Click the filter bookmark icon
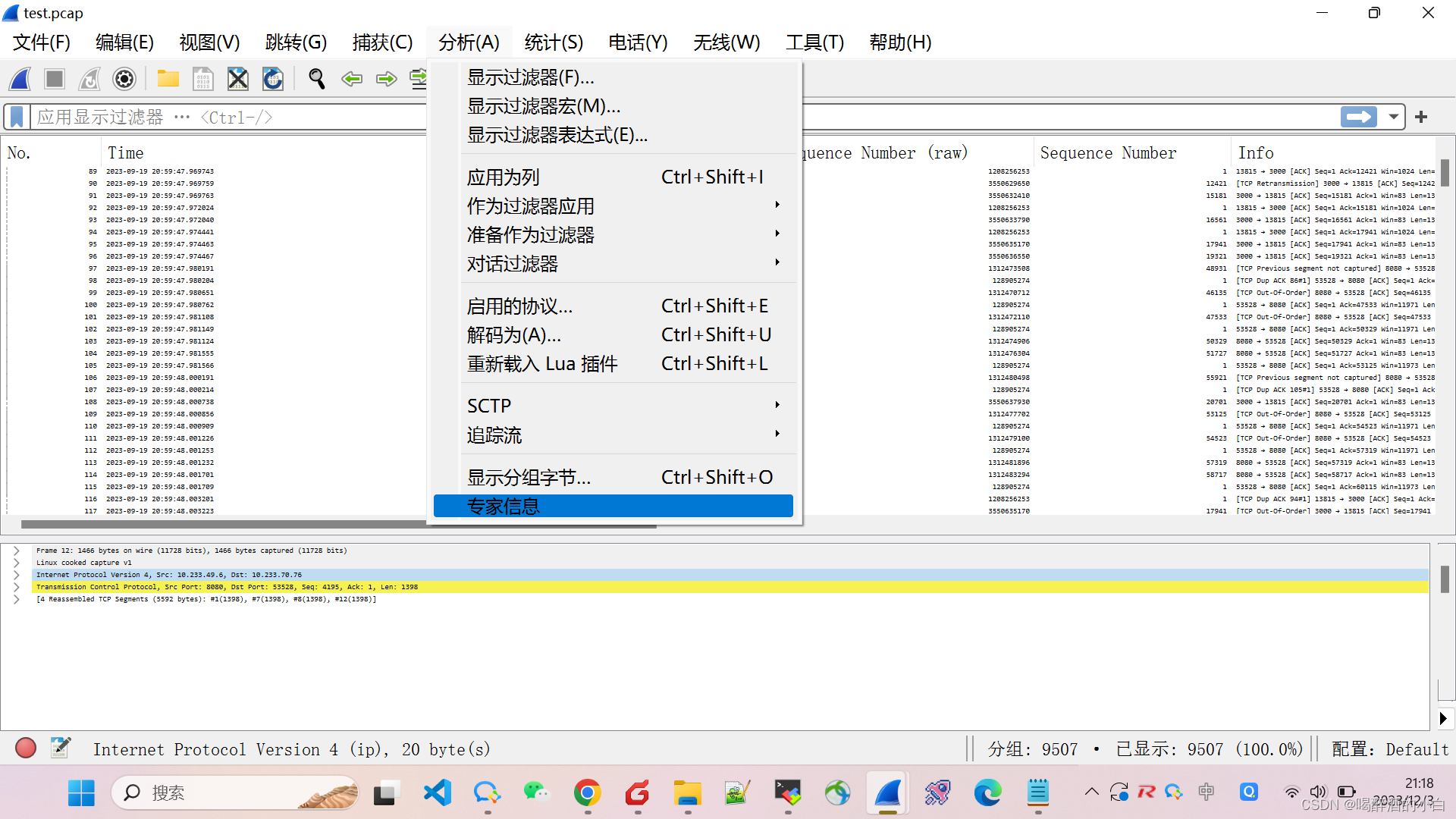This screenshot has width=1456, height=819. point(17,117)
